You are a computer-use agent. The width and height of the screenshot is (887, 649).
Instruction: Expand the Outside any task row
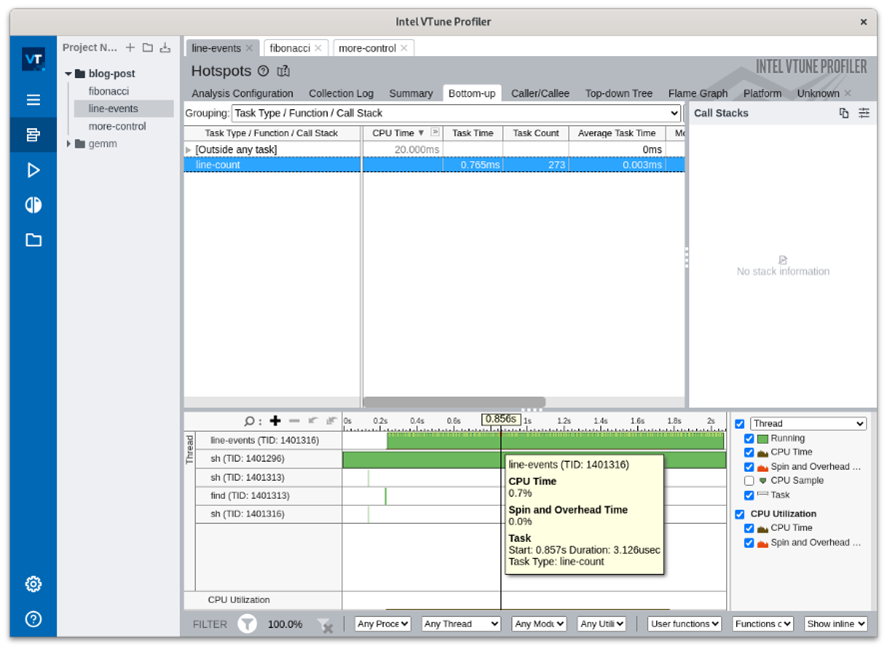pyautogui.click(x=188, y=150)
